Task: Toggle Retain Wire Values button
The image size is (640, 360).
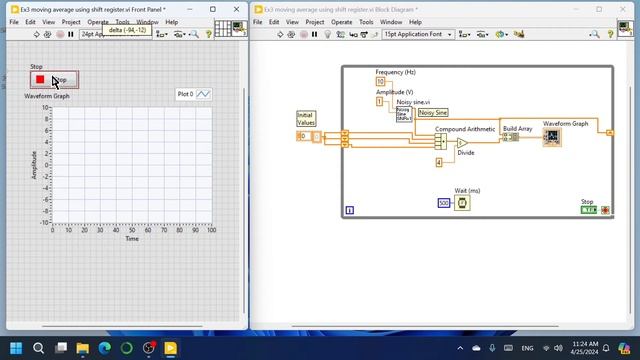Action: pos(340,35)
